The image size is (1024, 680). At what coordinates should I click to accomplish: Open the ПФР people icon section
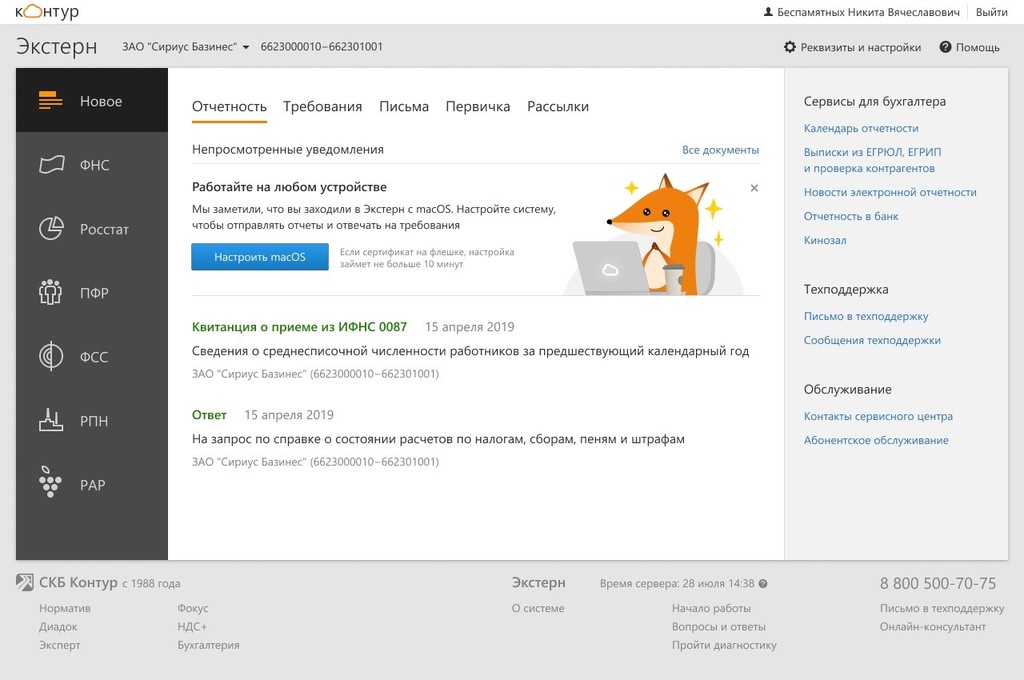coord(50,293)
